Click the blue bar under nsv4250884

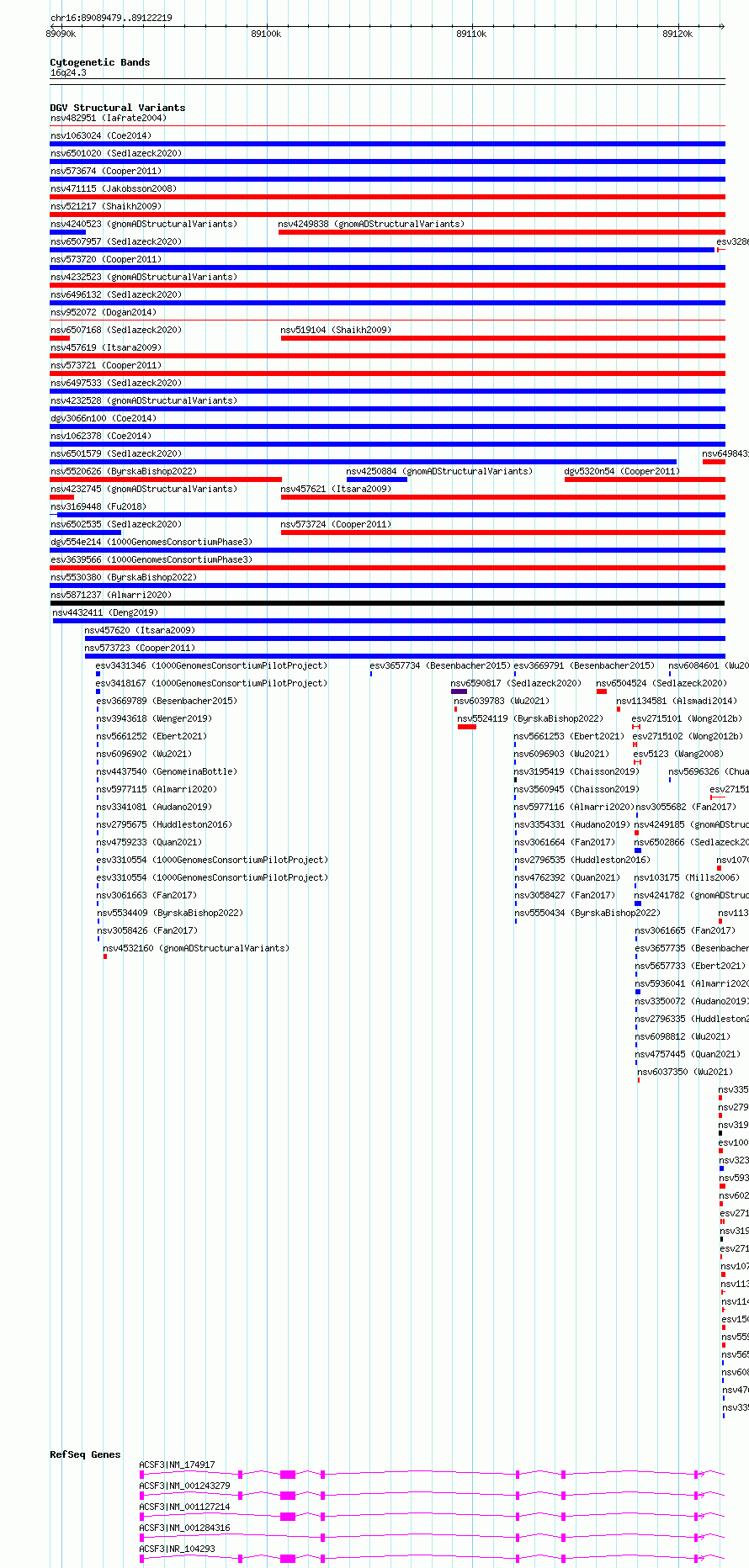point(377,479)
